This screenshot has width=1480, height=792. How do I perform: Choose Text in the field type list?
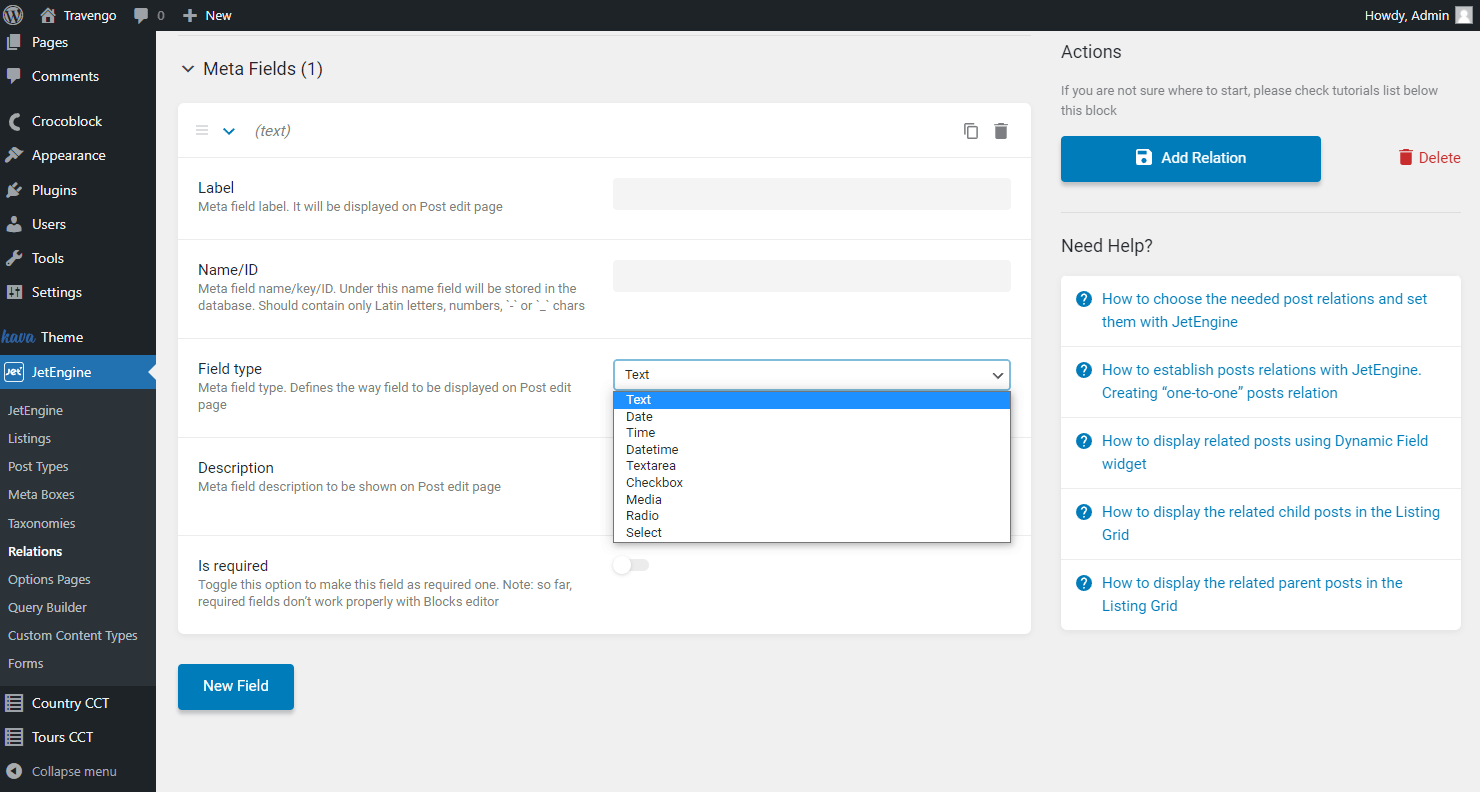(x=812, y=400)
